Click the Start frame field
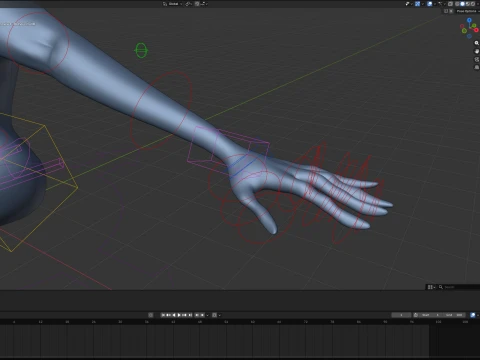This screenshot has width=480, height=360. [x=431, y=315]
